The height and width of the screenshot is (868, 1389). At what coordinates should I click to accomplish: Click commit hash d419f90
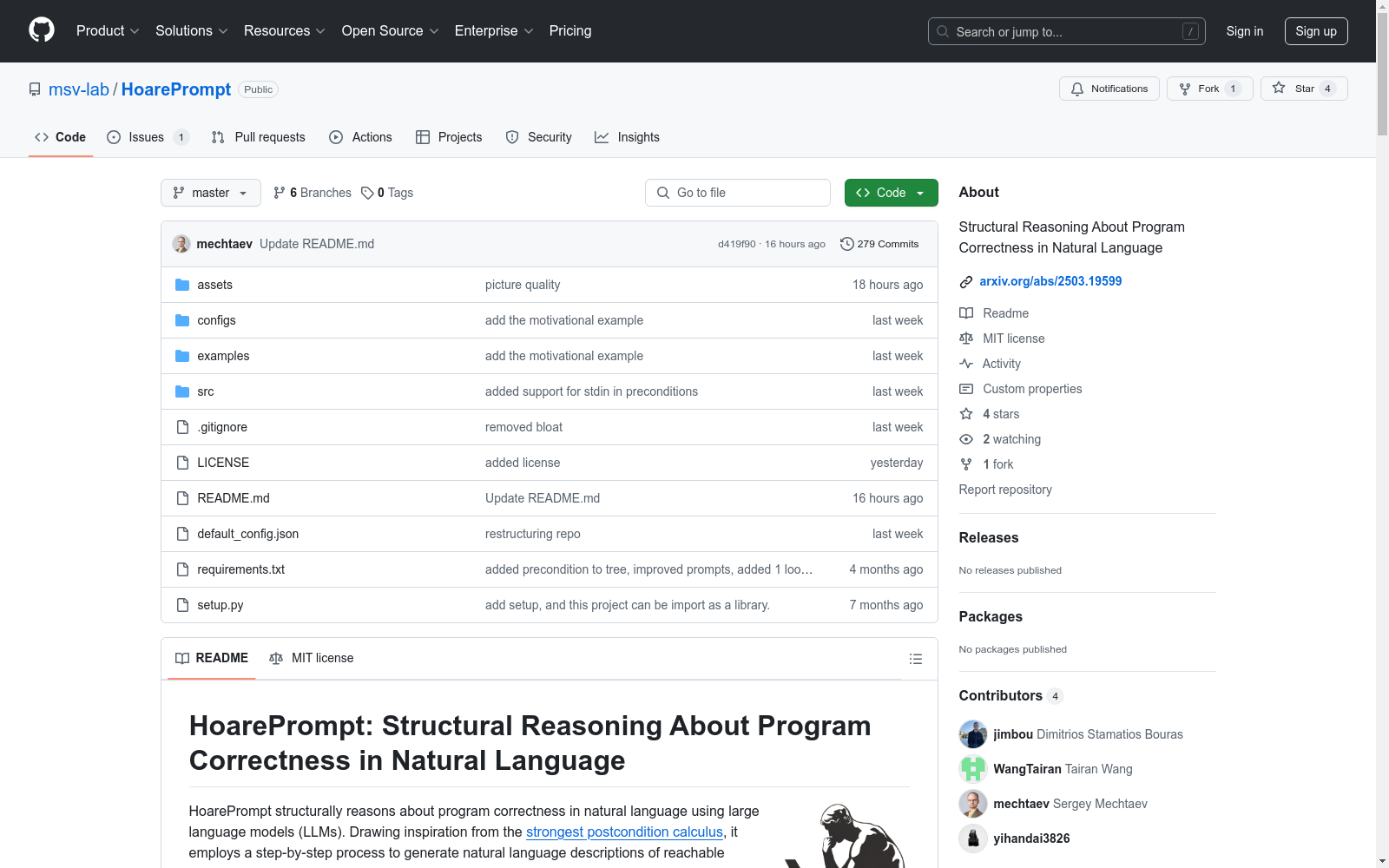737,244
